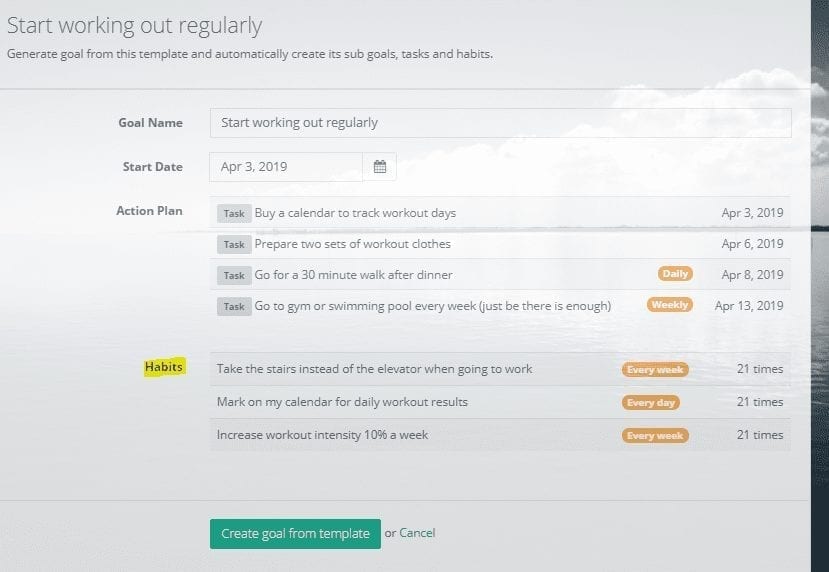Image resolution: width=829 pixels, height=572 pixels.
Task: Select Buy a calendar to track workout days
Action: 355,213
